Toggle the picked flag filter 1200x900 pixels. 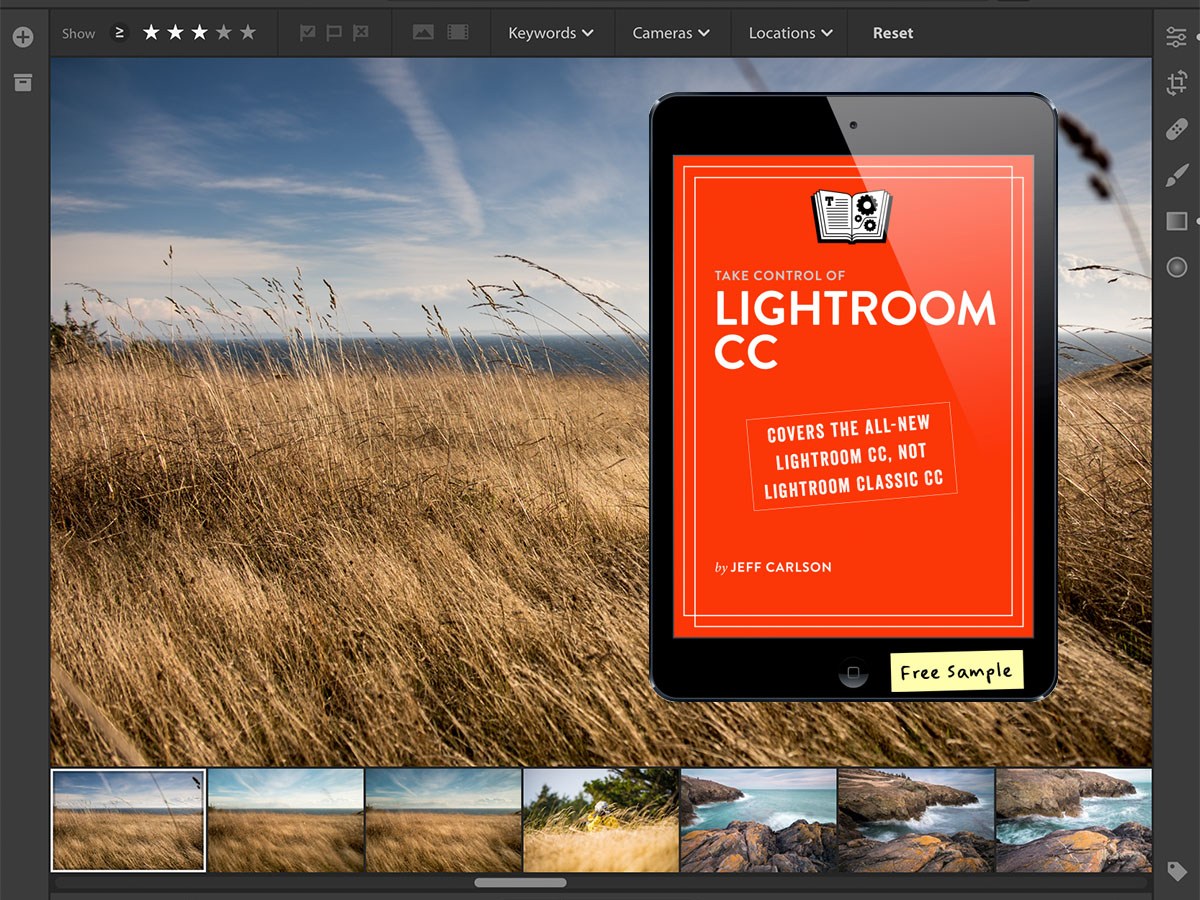308,33
